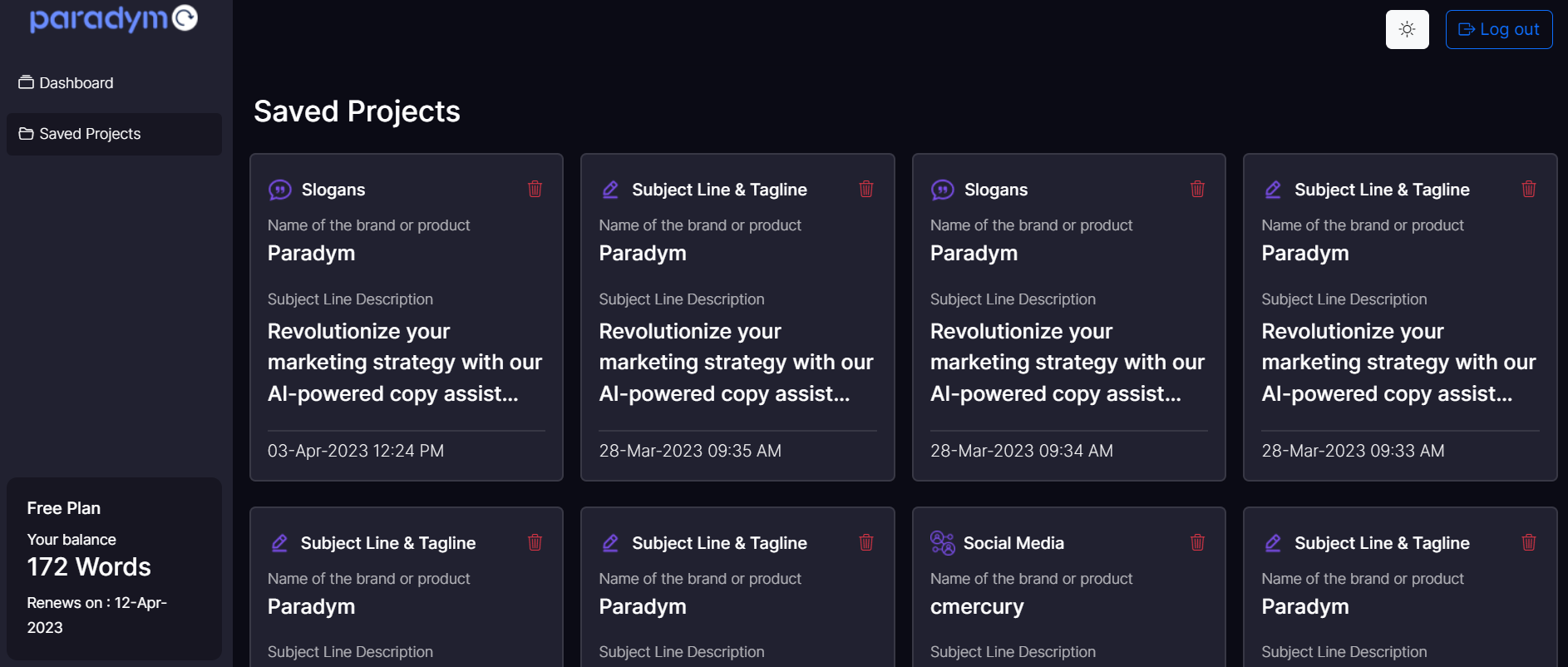Open the Subject Line project from 09:35 AM
Viewport: 1568px width, 667px height.
(737, 333)
